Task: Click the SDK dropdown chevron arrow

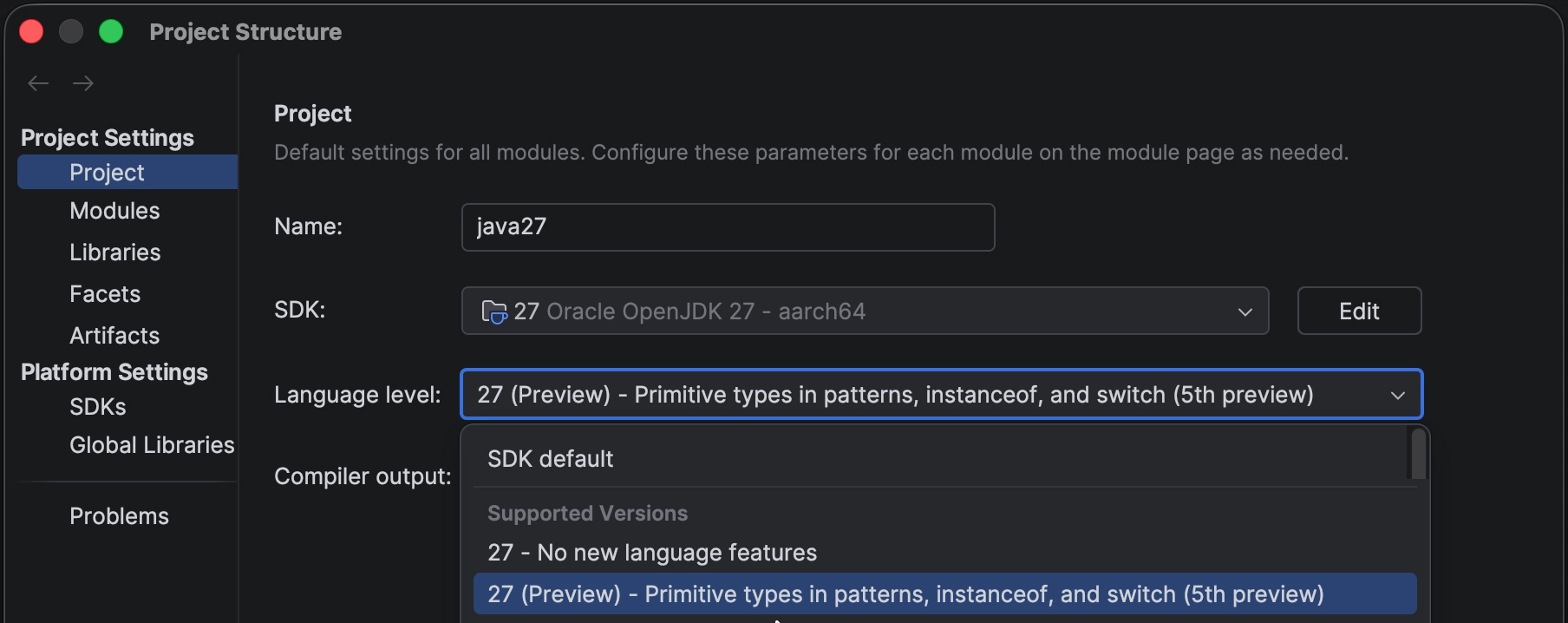Action: click(x=1245, y=311)
